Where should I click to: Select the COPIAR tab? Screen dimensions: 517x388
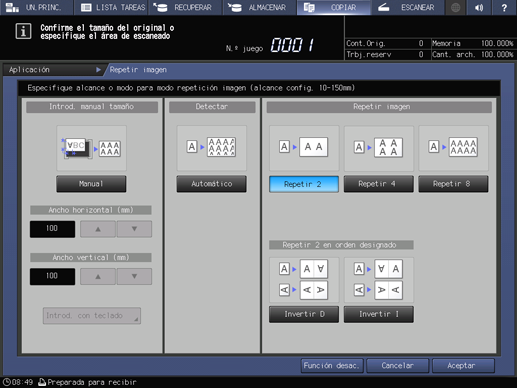[334, 7]
